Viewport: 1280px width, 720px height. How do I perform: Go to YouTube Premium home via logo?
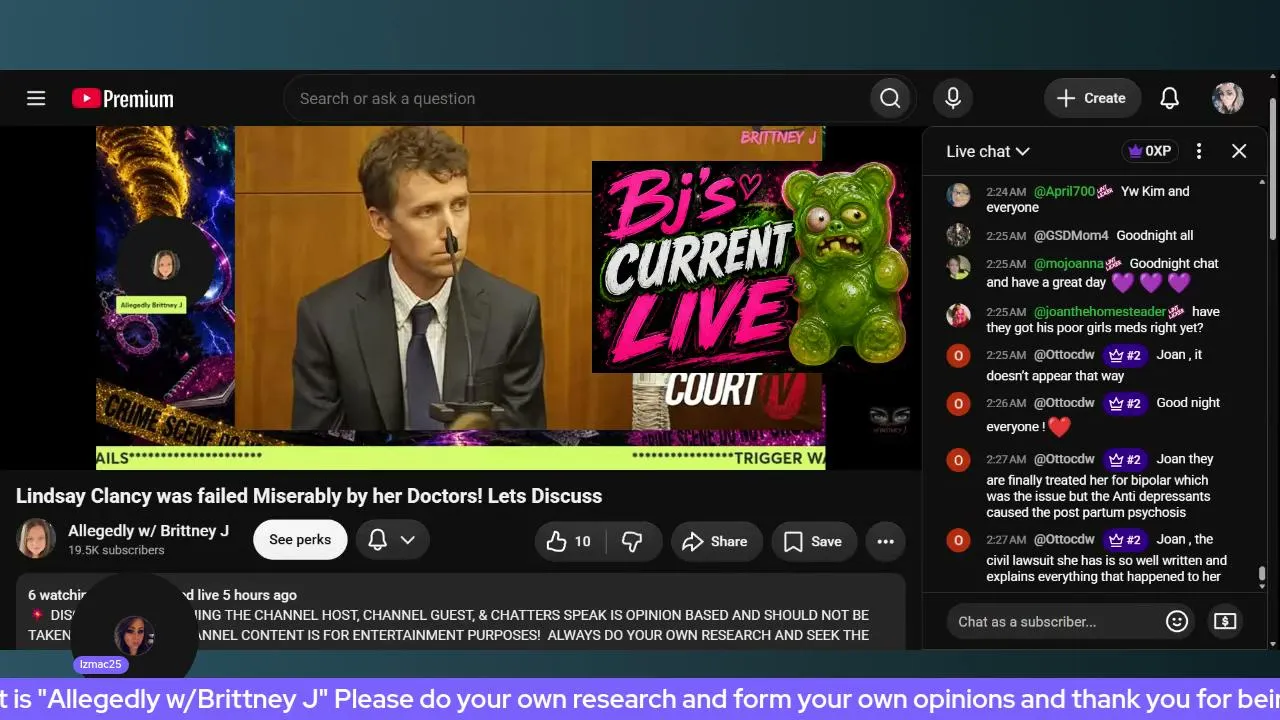point(123,98)
